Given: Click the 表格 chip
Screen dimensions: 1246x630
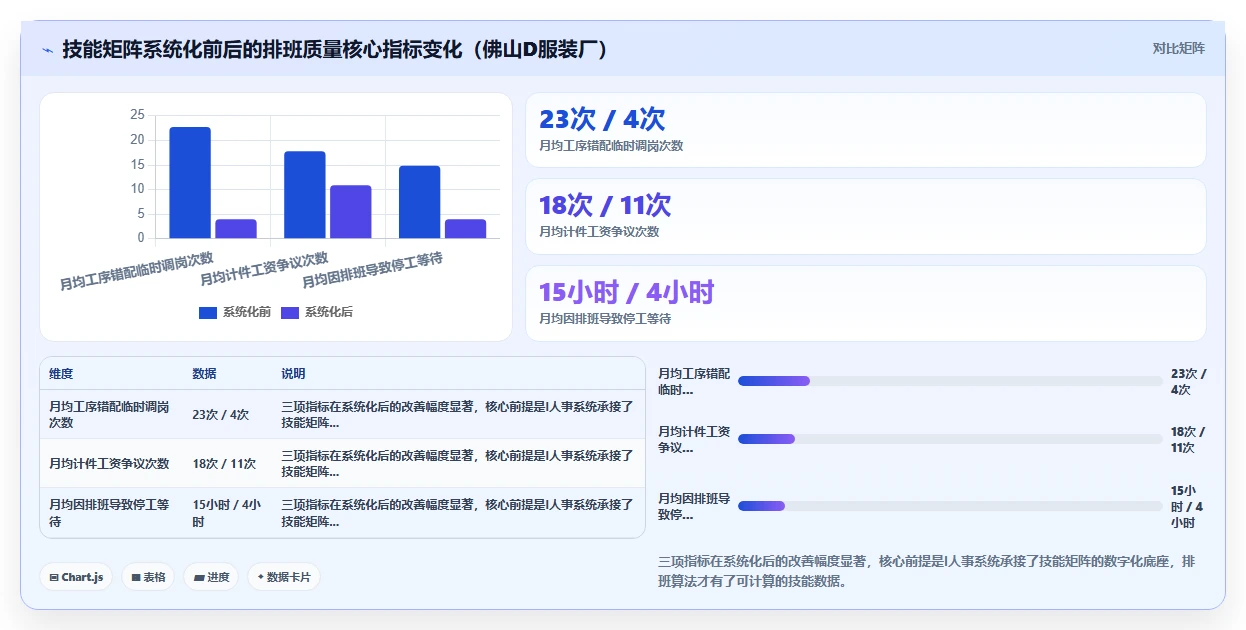Looking at the screenshot, I should click(x=148, y=577).
